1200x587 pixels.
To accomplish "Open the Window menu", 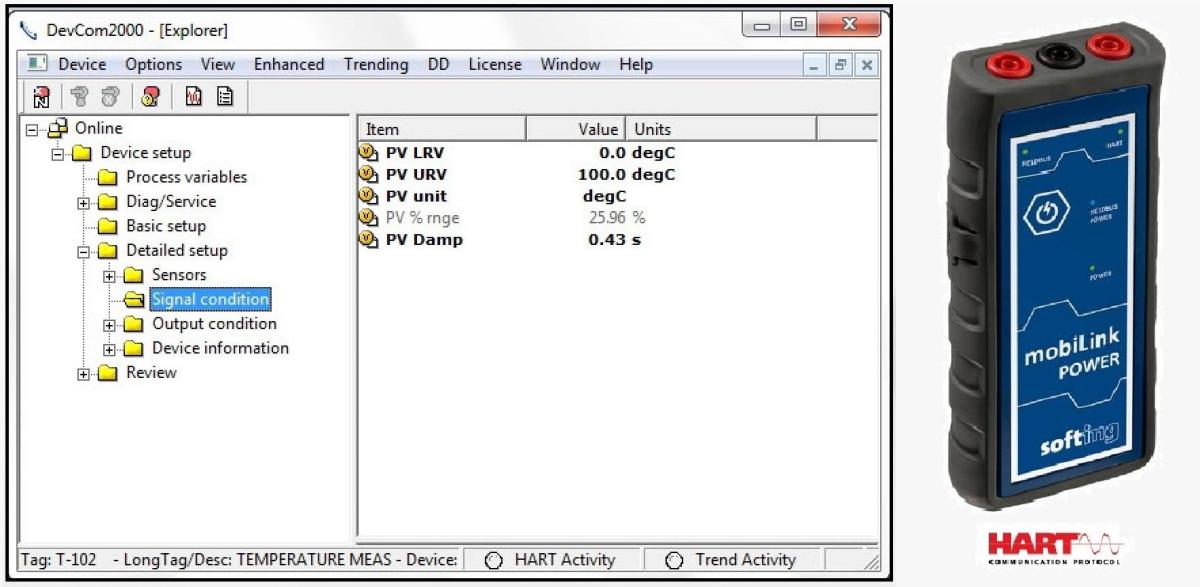I will (570, 64).
